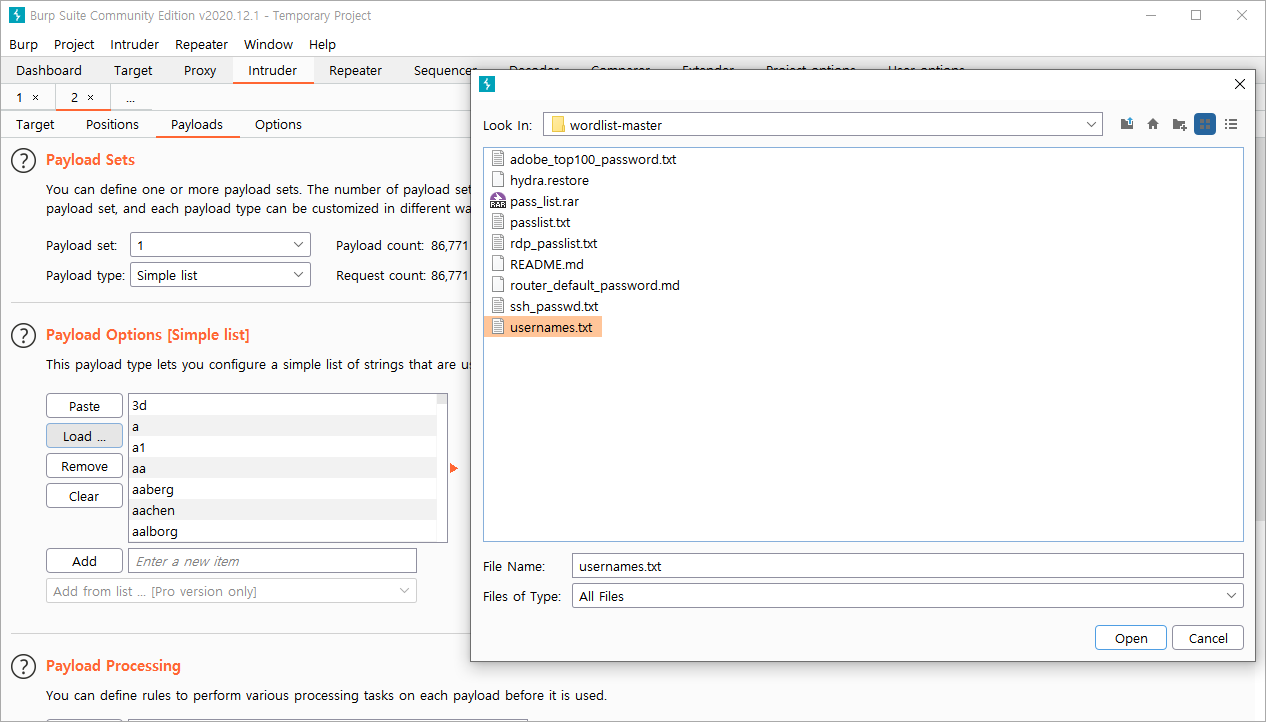Screen dimensions: 1266x722
Task: Switch to the Repeater main tab
Action: (355, 70)
